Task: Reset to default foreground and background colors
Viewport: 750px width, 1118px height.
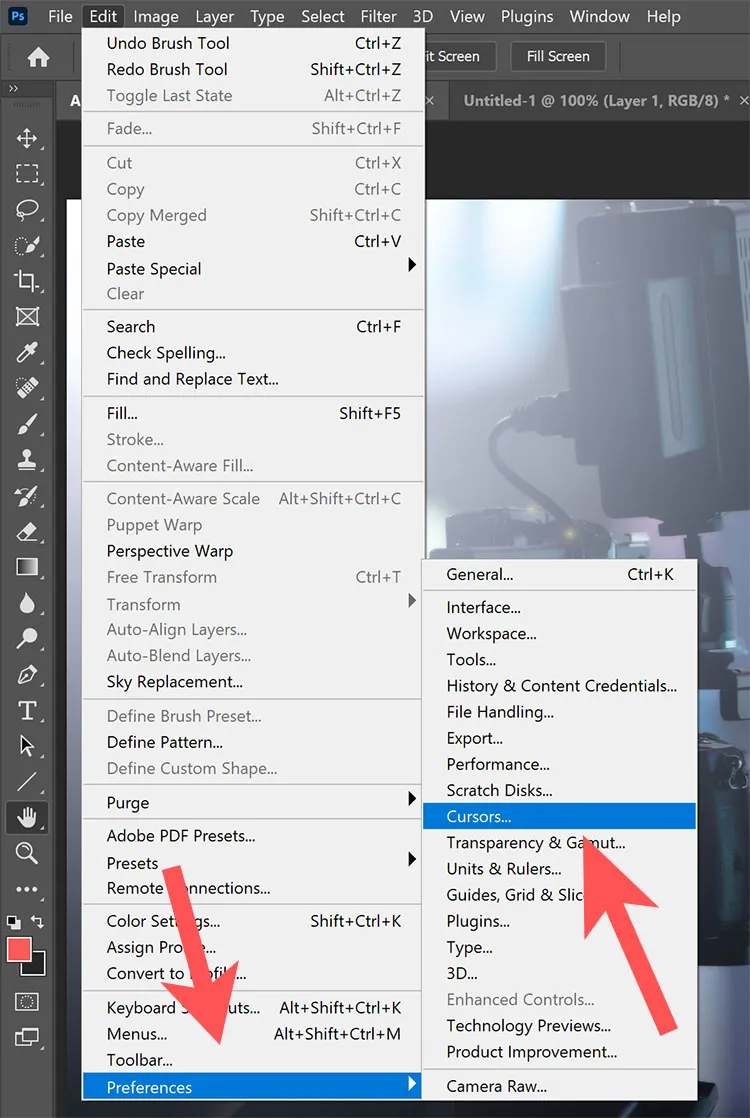Action: (14, 922)
